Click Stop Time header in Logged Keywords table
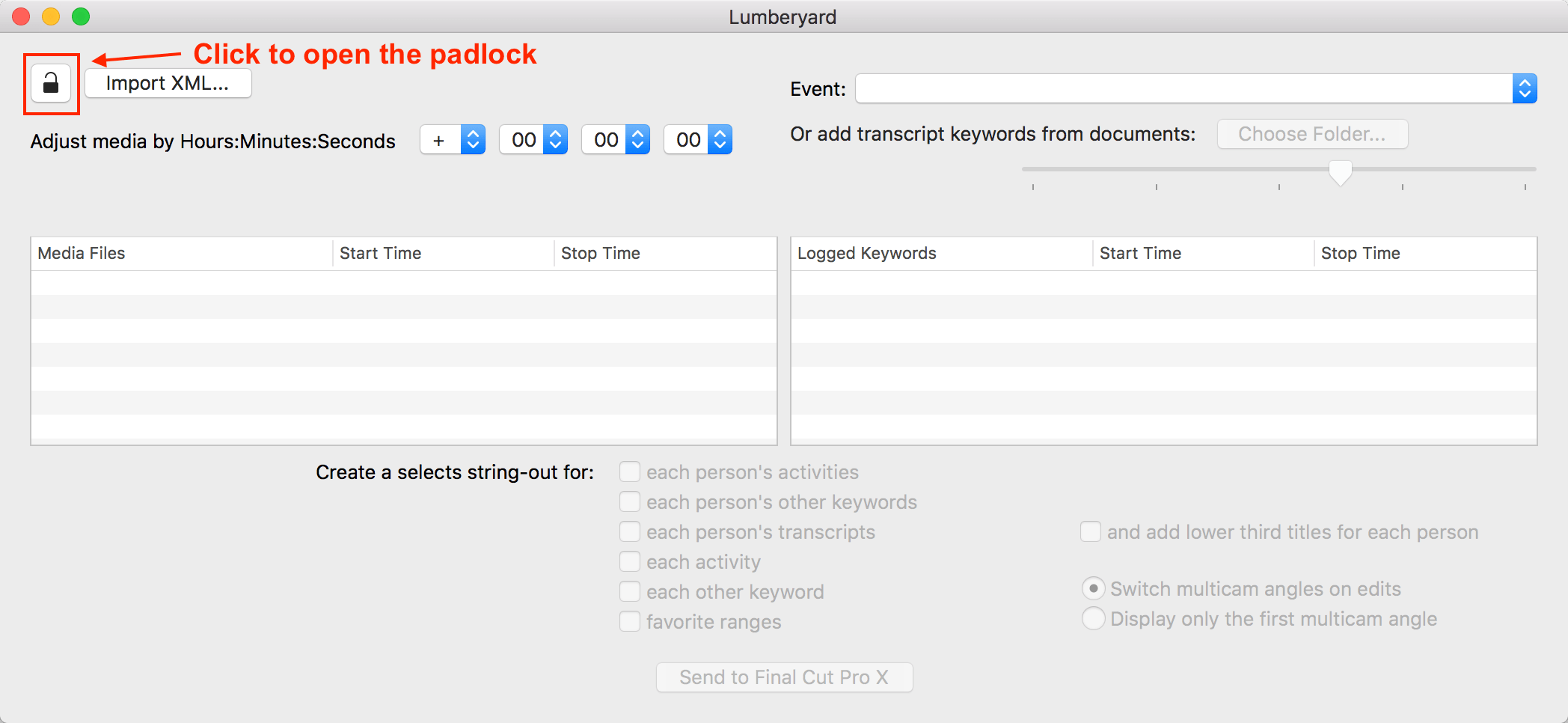The height and width of the screenshot is (723, 1568). point(1425,254)
